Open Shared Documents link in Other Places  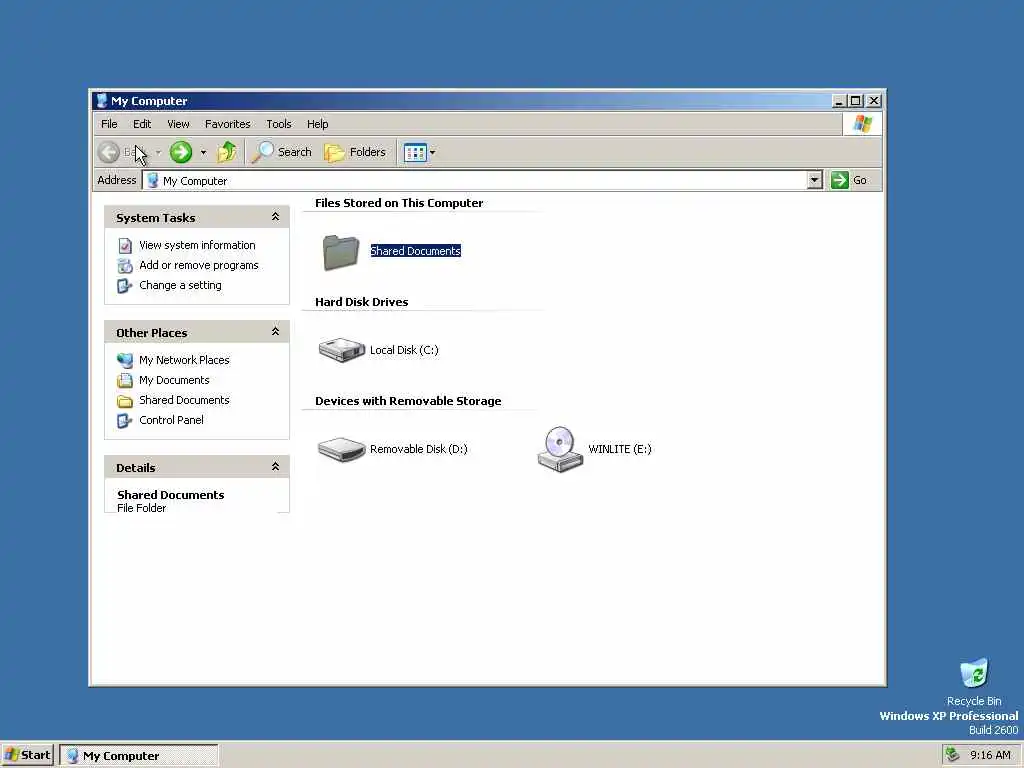pyautogui.click(x=184, y=400)
